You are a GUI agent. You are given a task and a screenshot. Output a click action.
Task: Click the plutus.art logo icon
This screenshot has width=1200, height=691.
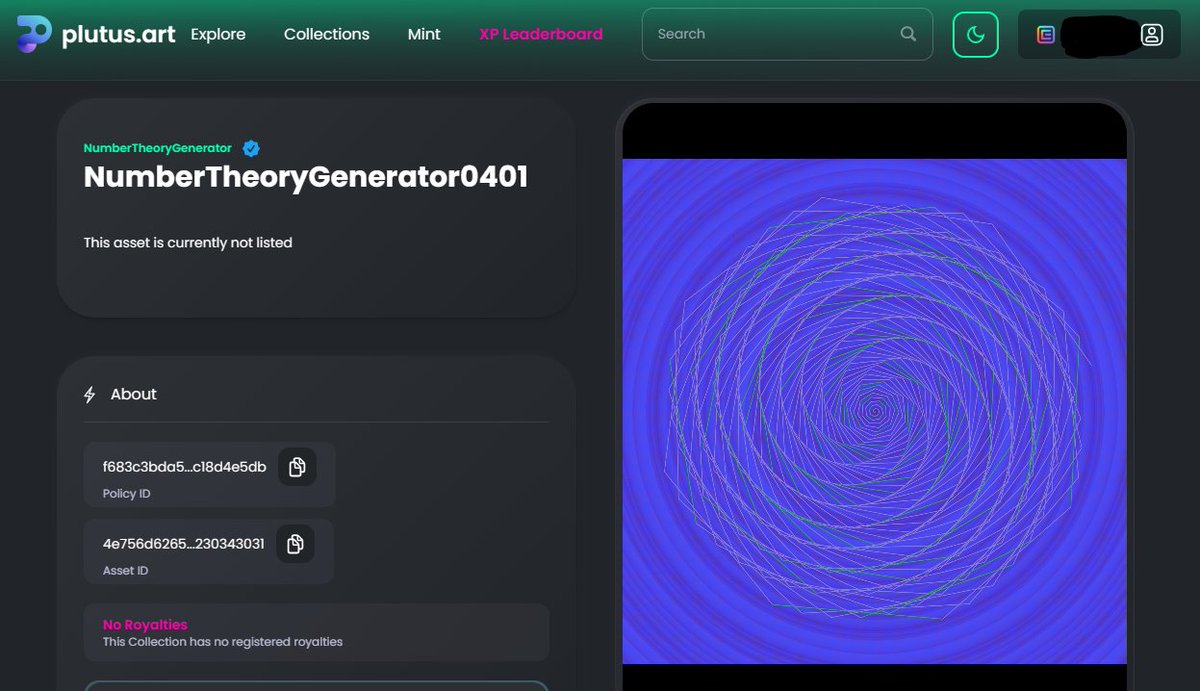point(34,34)
